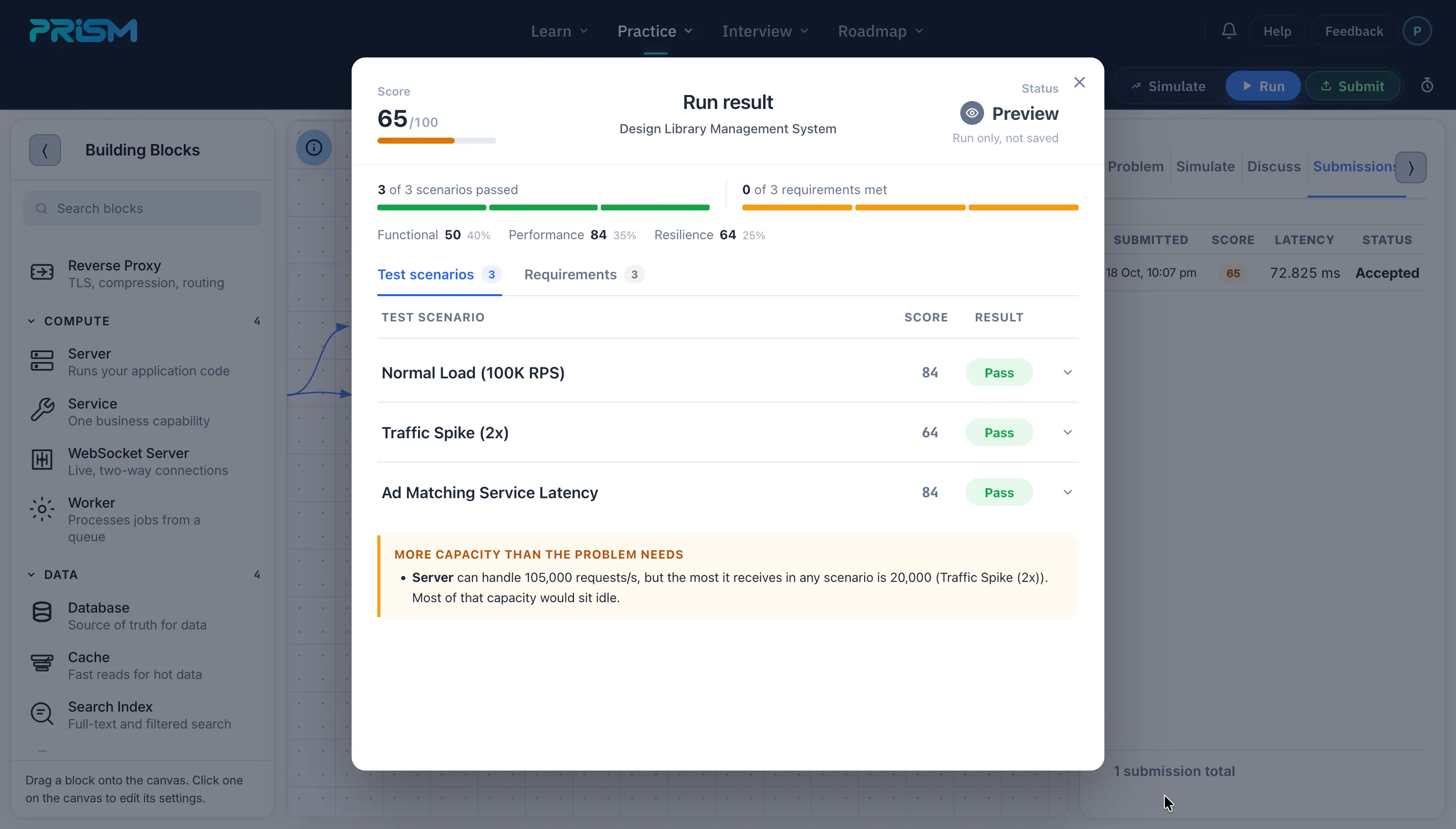Screen dimensions: 1456x829
Task: Expand the Ad Matching Service Latency row
Action: click(1067, 493)
